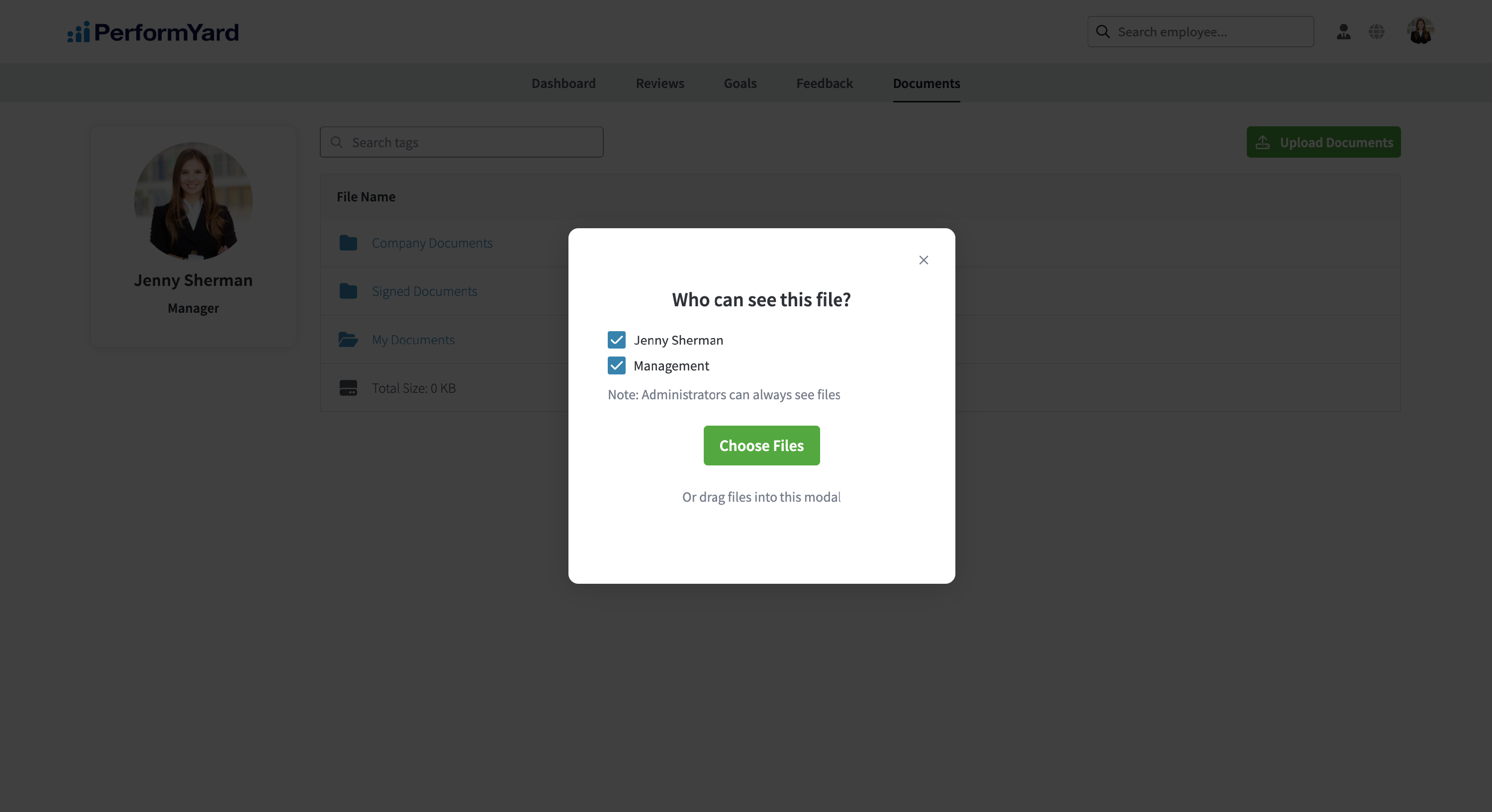Viewport: 1492px width, 812px height.
Task: Click the PerformYard logo
Action: (153, 32)
